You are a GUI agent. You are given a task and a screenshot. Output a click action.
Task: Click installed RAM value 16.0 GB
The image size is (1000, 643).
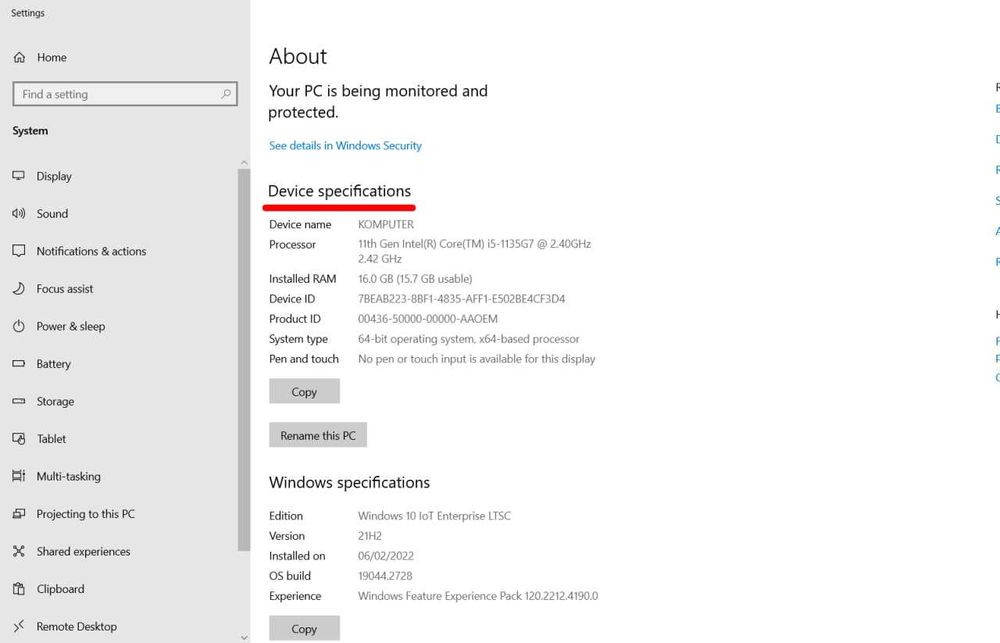pyautogui.click(x=415, y=279)
